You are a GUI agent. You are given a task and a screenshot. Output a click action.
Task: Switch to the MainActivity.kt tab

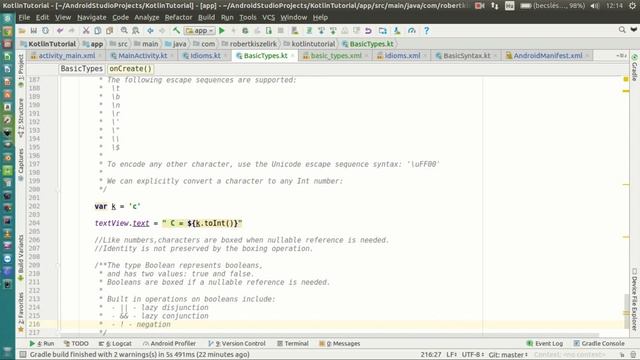tap(142, 56)
